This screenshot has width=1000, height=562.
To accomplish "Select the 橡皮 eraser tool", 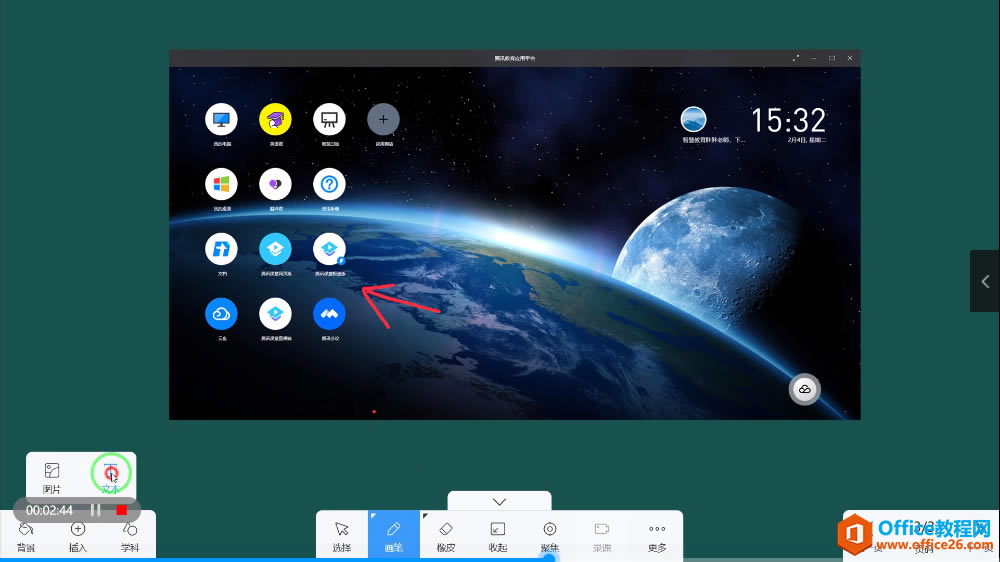I will tap(446, 536).
